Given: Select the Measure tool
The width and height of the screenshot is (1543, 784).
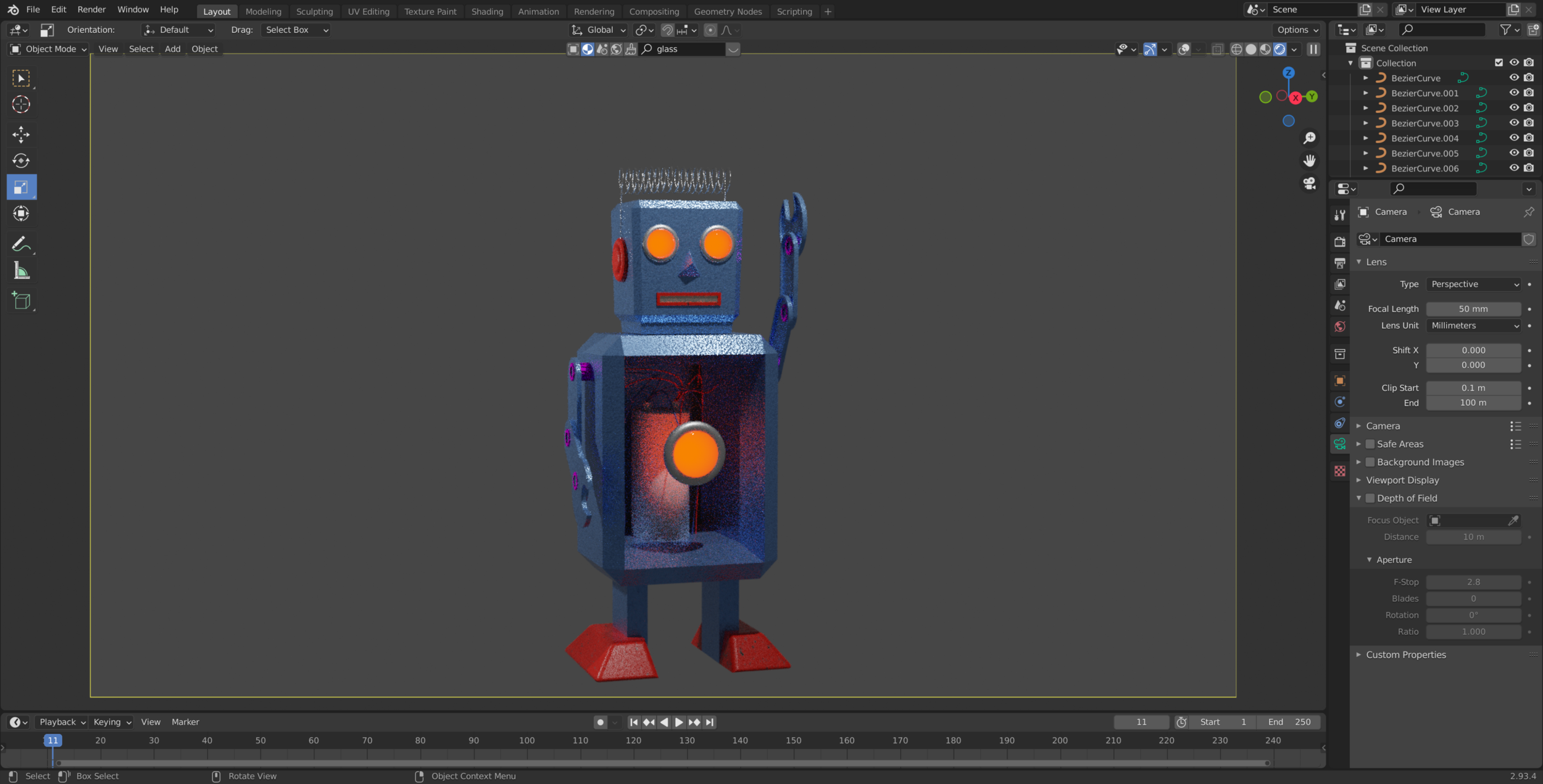Looking at the screenshot, I should (x=21, y=271).
